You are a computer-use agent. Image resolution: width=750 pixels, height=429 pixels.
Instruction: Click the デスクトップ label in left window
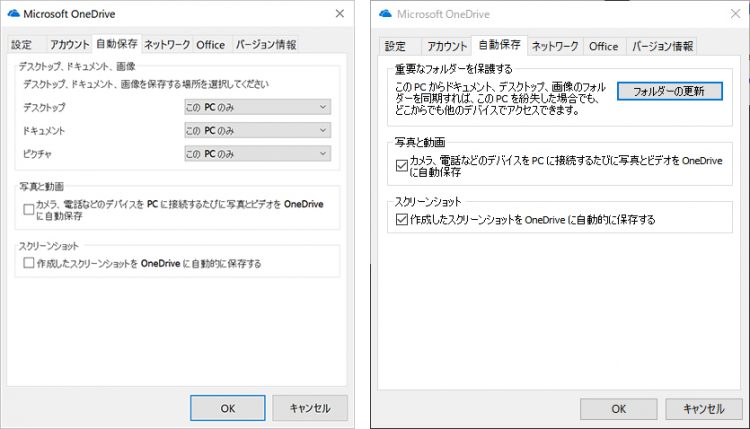[x=44, y=108]
